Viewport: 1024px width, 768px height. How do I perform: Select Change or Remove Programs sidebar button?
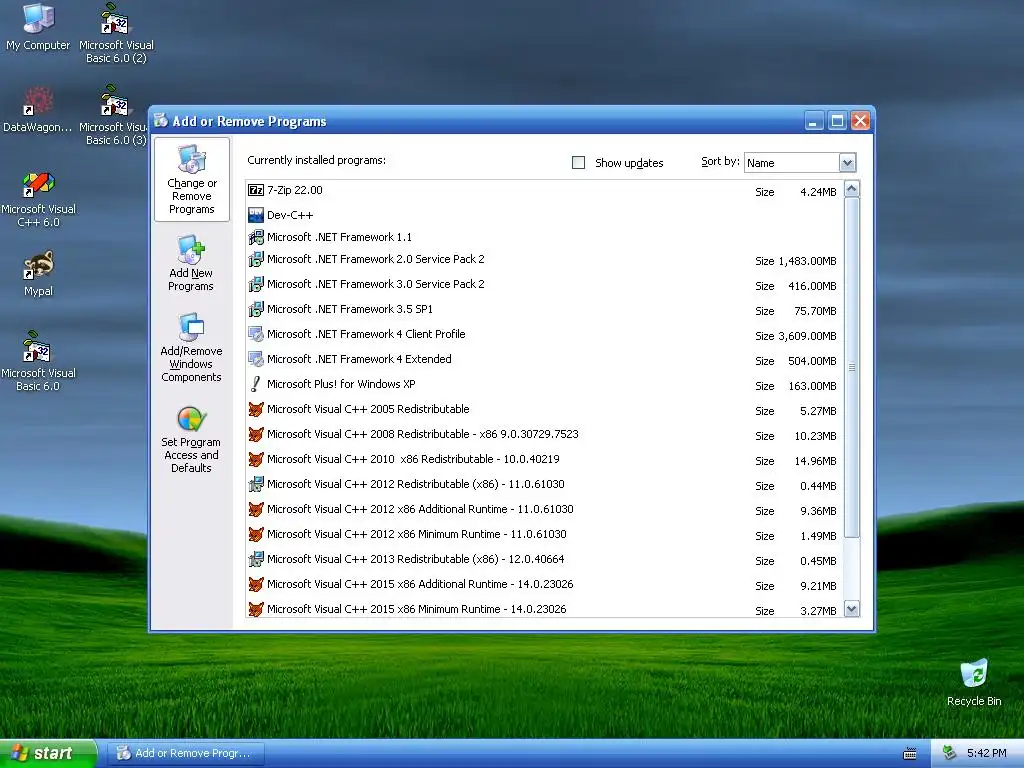(x=191, y=180)
